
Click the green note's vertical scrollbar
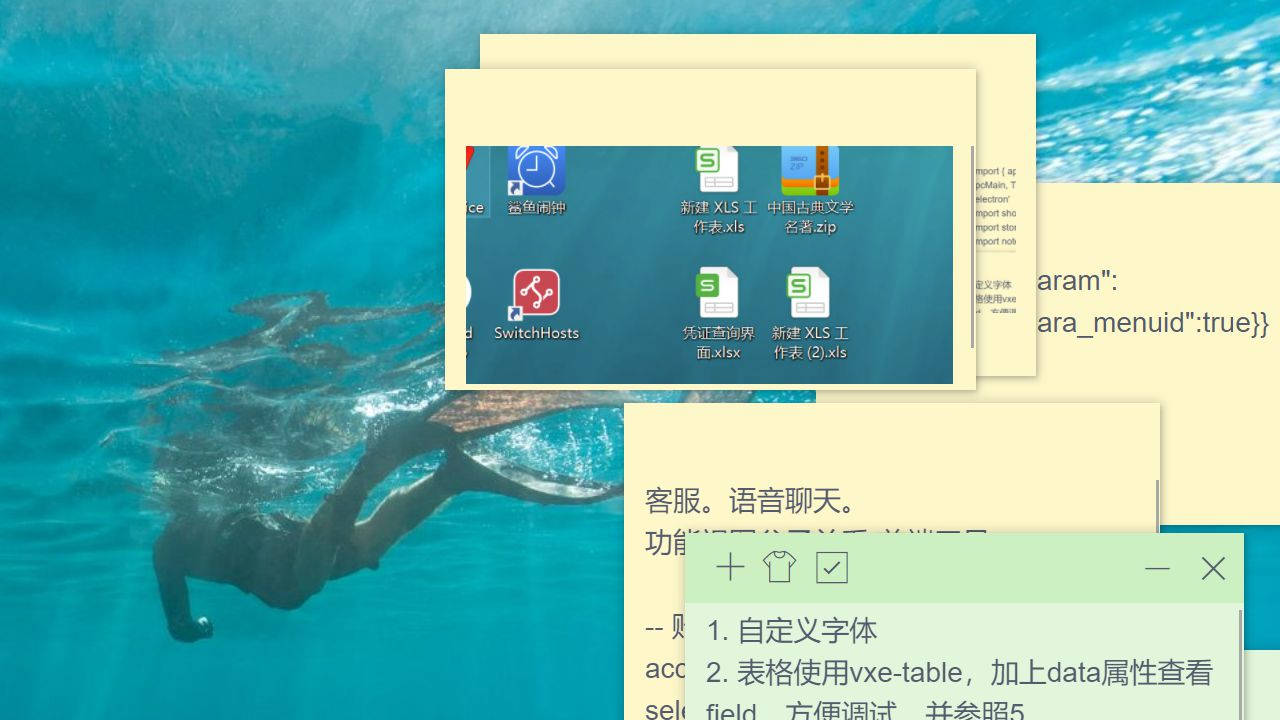(1240, 660)
